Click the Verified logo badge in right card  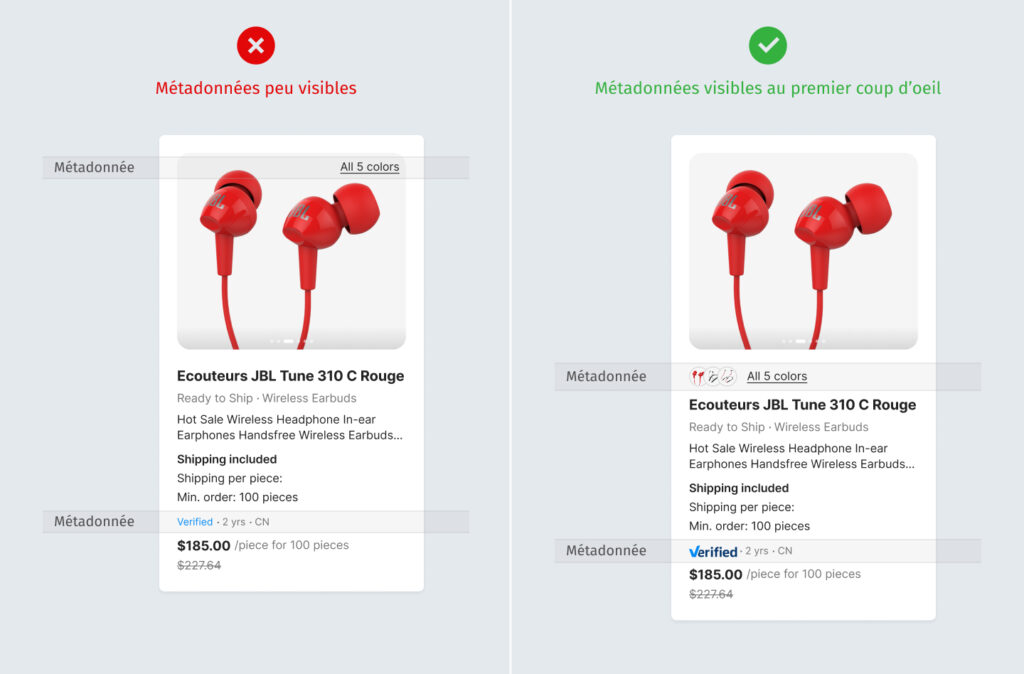coord(713,551)
